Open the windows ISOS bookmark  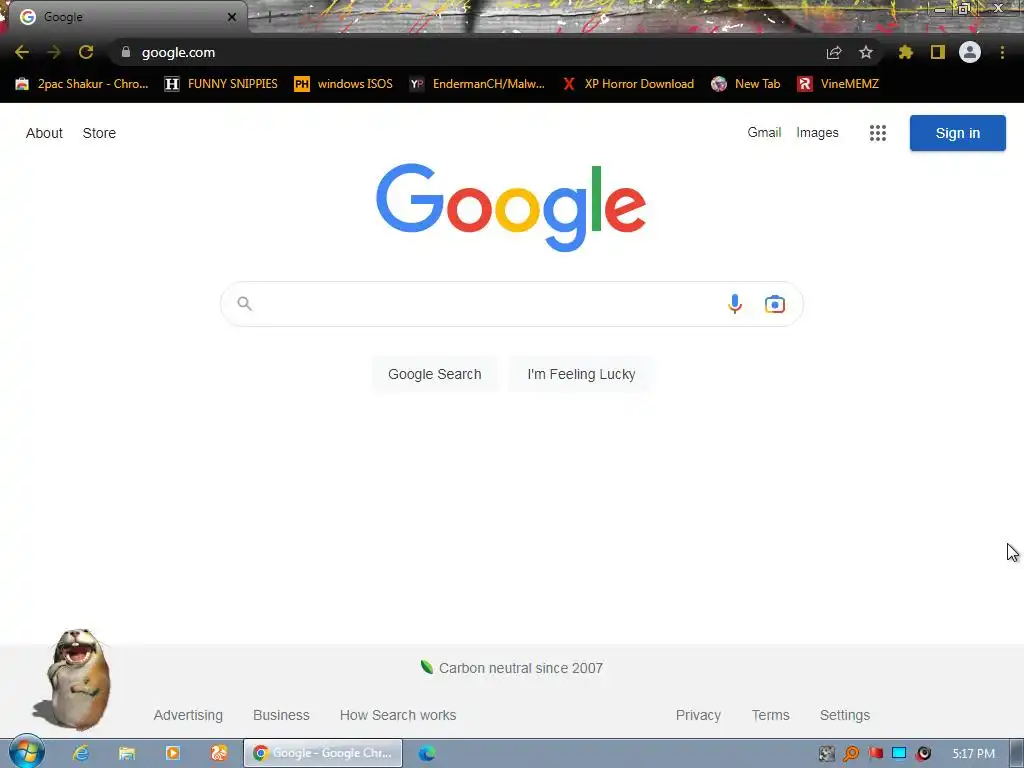[x=344, y=84]
